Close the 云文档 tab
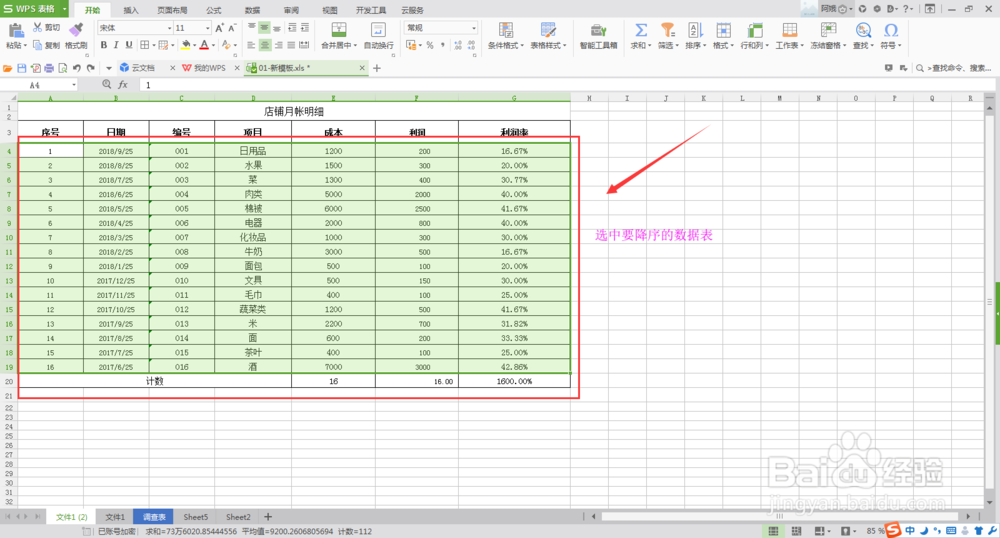Screen dimensions: 1000x538 pyautogui.click(x=172, y=68)
